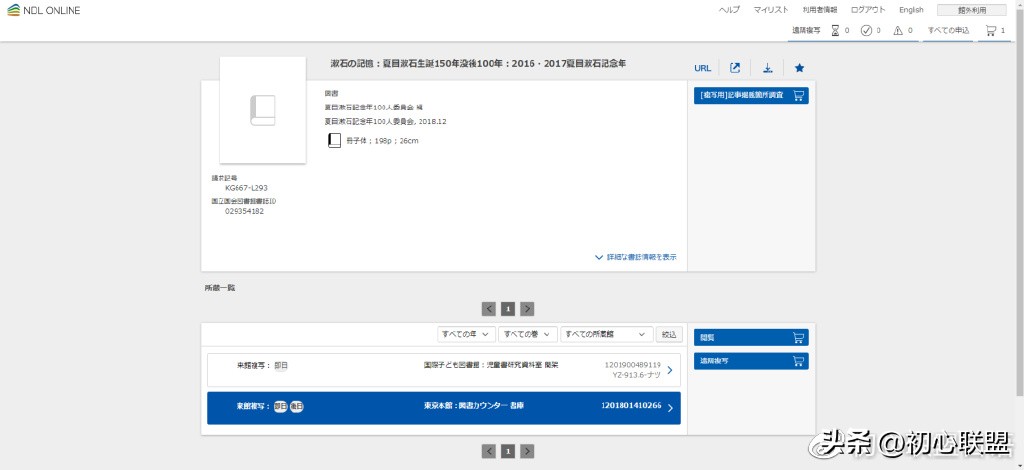1024x470 pixels.
Task: Open 利用者情報 user information
Action: (820, 10)
